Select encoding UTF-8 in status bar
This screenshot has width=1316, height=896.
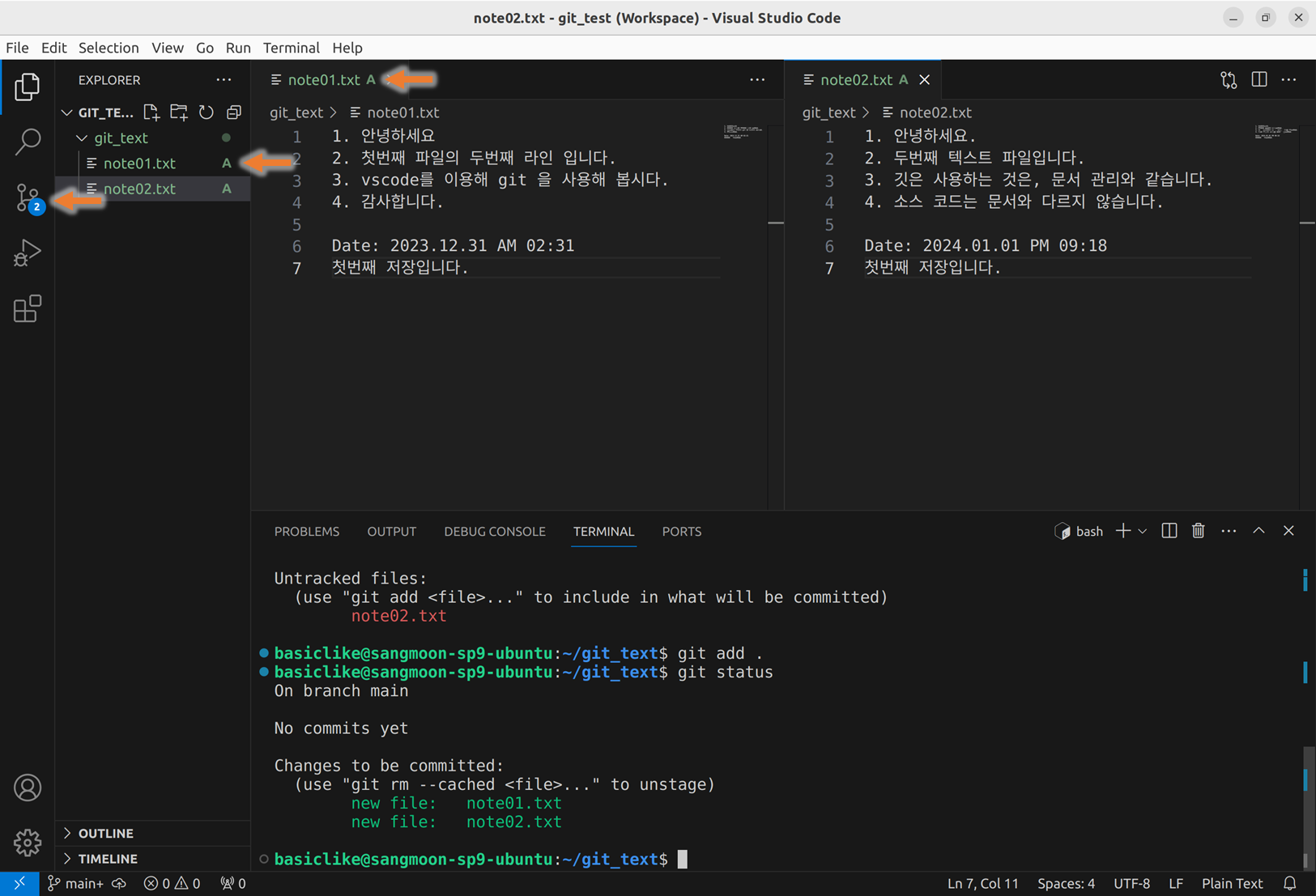[1131, 884]
